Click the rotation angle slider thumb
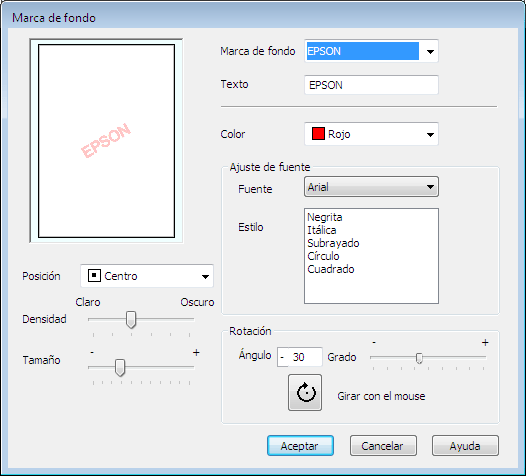The height and width of the screenshot is (476, 526). coord(419,358)
